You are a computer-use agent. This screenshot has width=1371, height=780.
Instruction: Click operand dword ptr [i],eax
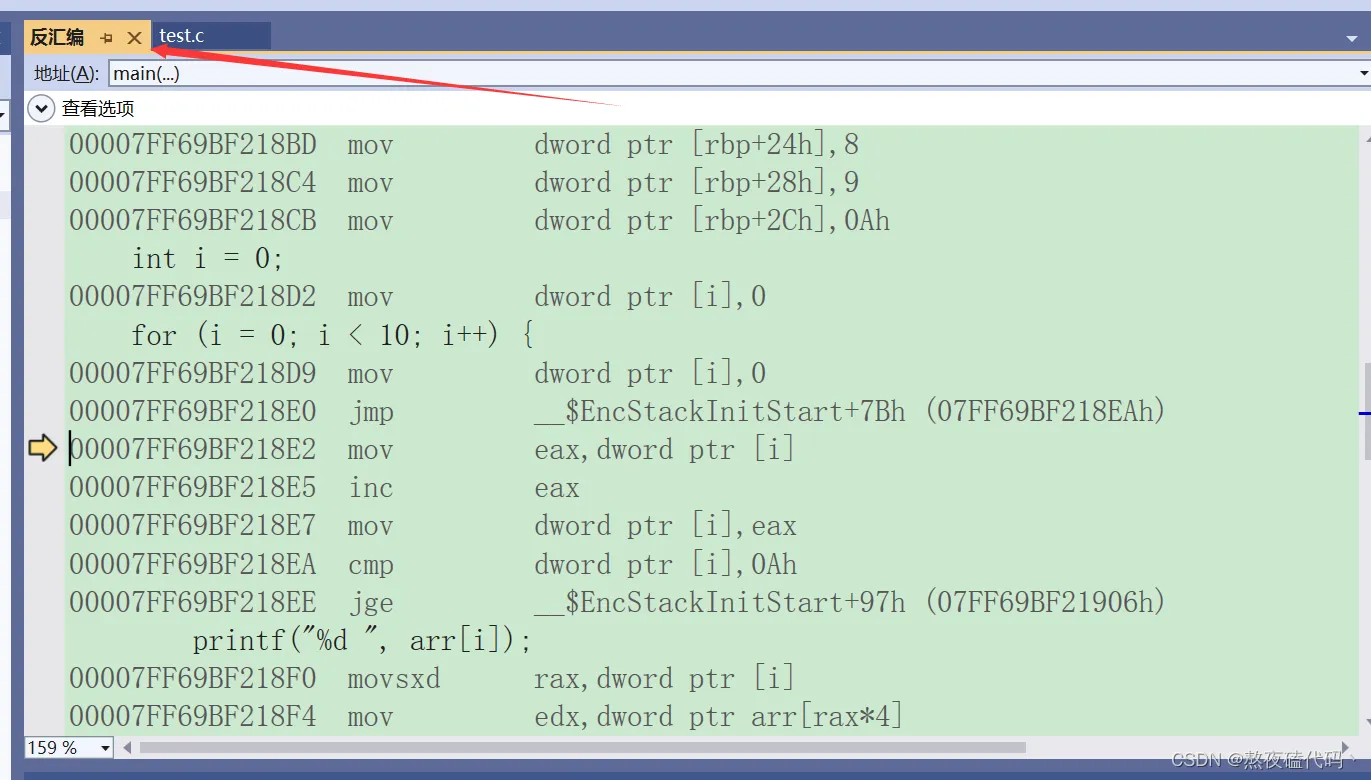tap(665, 526)
